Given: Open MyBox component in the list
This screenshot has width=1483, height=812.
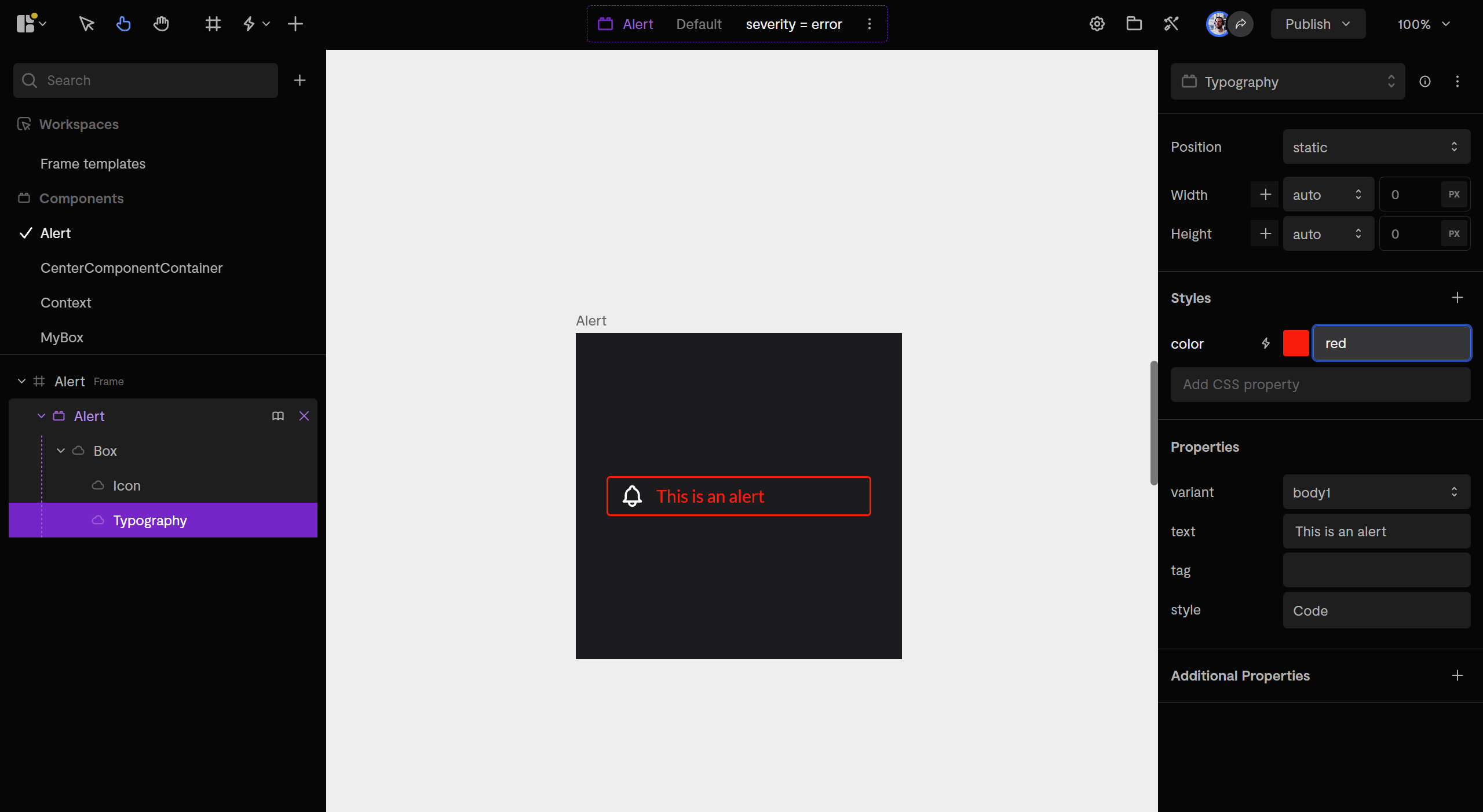Looking at the screenshot, I should click(62, 337).
